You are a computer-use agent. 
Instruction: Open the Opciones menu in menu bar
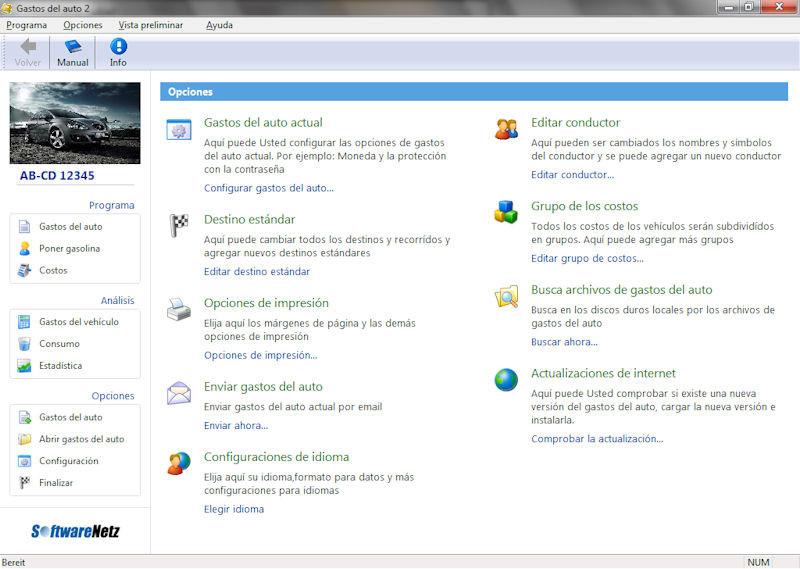click(83, 25)
